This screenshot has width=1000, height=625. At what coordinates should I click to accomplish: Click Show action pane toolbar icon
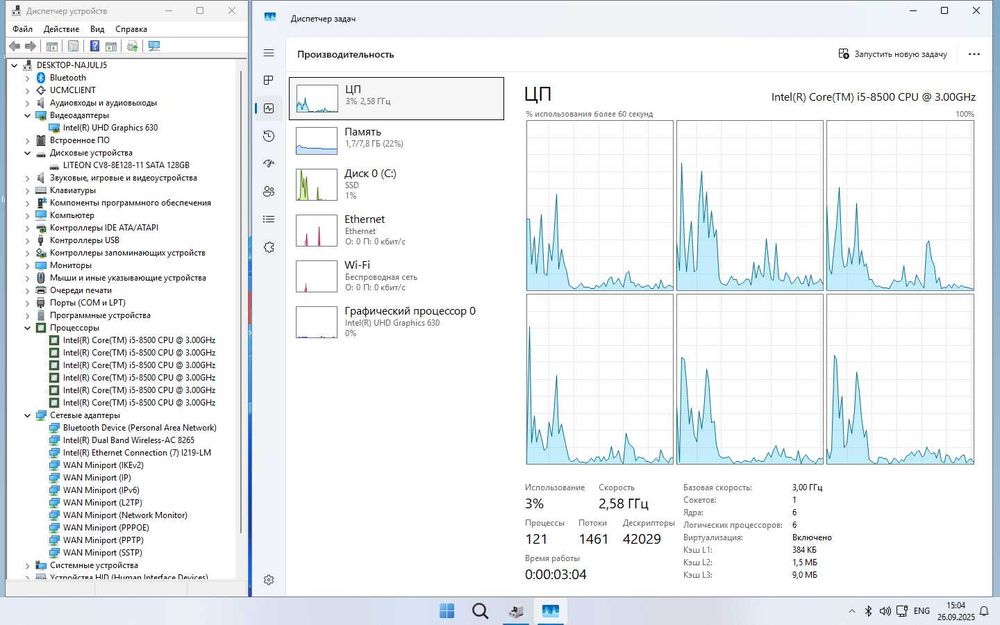pyautogui.click(x=111, y=46)
